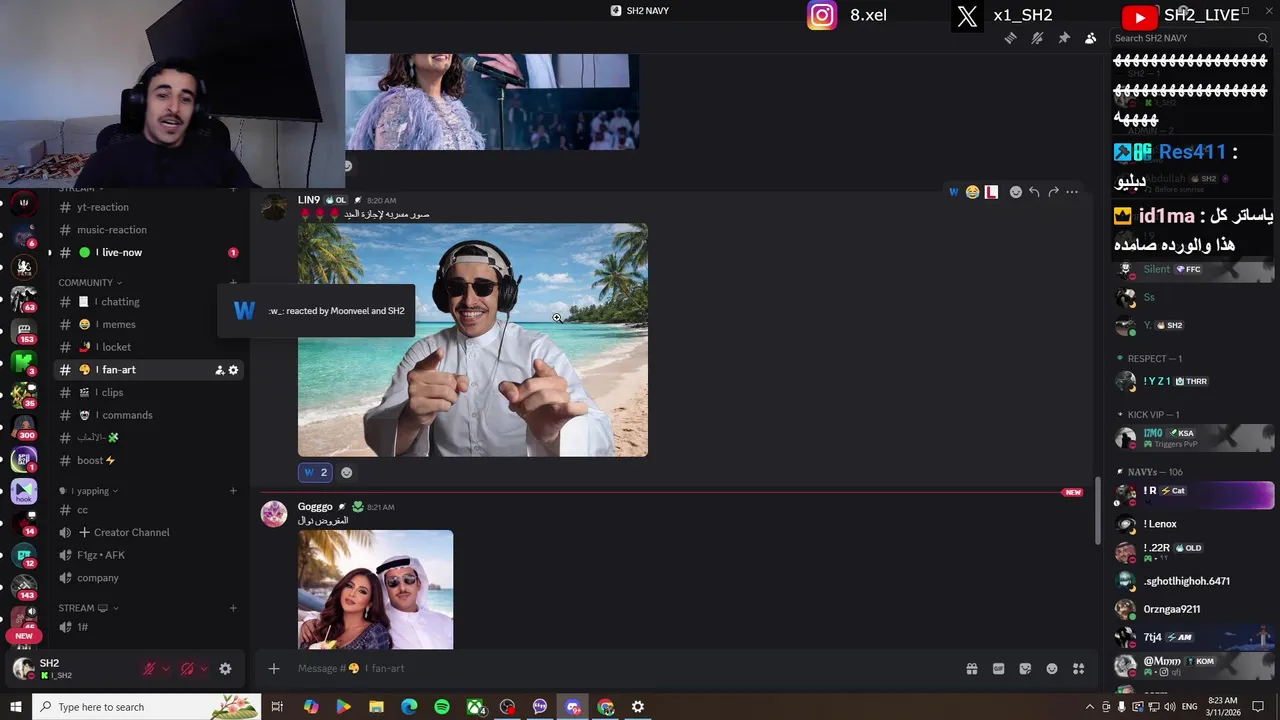Open member ! Lenox profile

(x=1194, y=524)
